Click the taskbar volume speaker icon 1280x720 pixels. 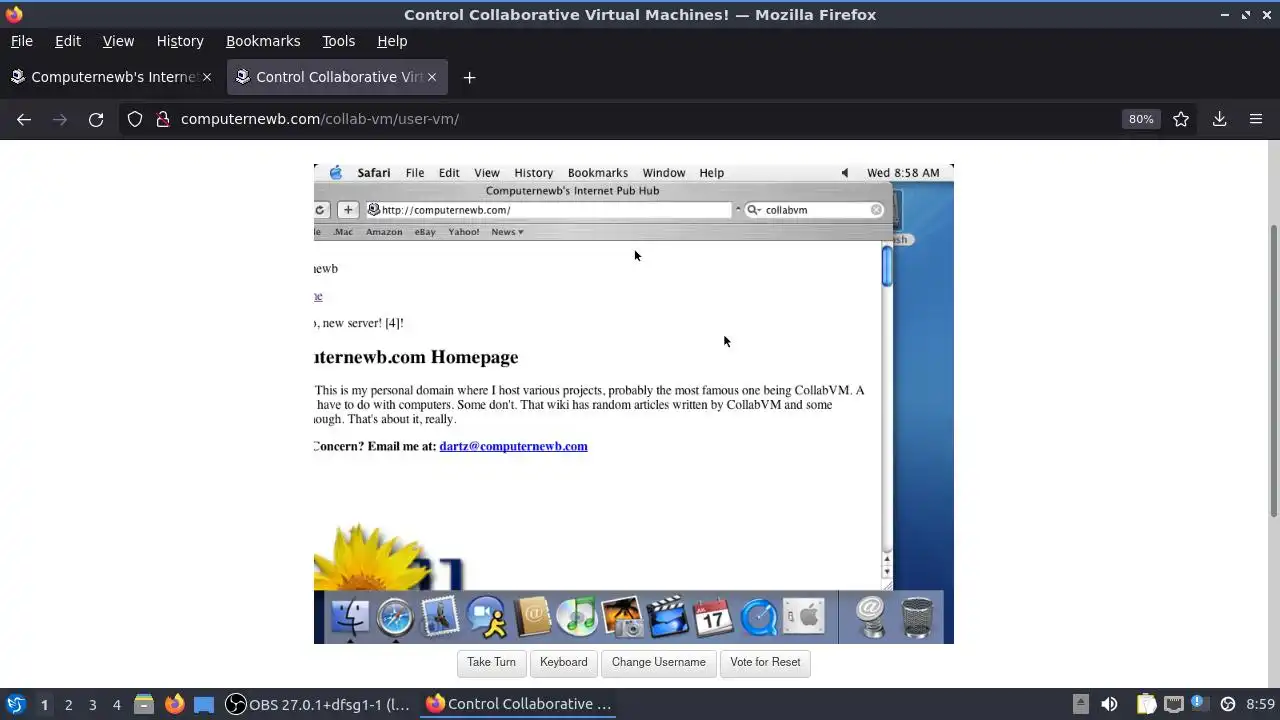[1109, 704]
